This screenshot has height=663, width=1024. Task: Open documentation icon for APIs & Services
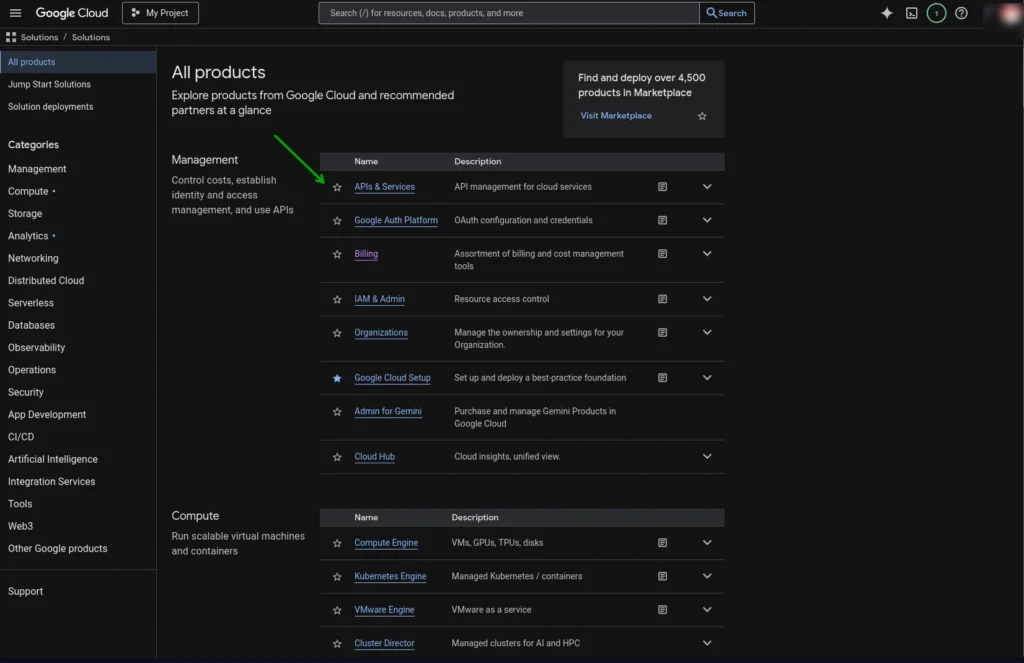(x=662, y=187)
